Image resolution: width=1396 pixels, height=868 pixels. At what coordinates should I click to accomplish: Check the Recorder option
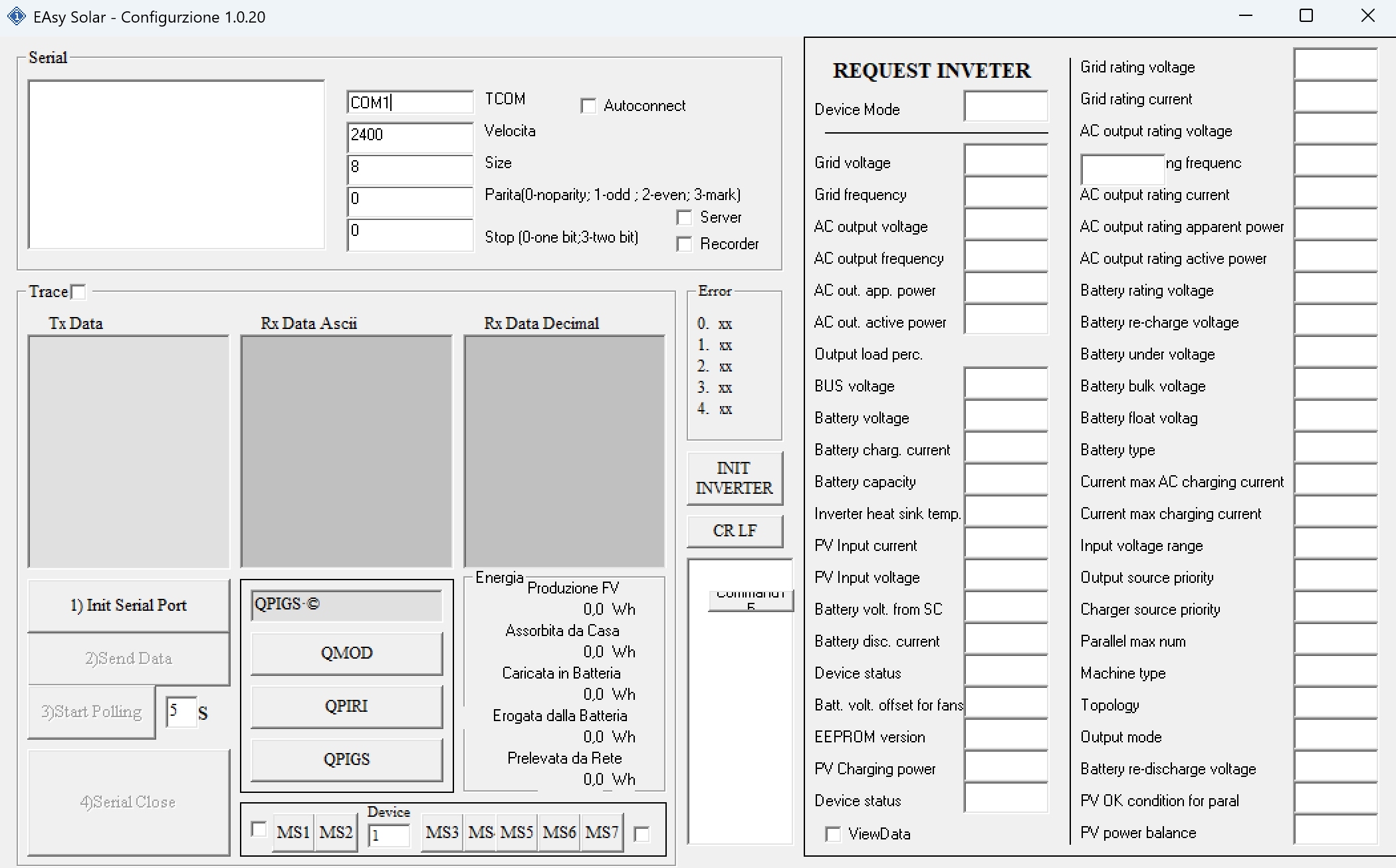[x=684, y=245]
